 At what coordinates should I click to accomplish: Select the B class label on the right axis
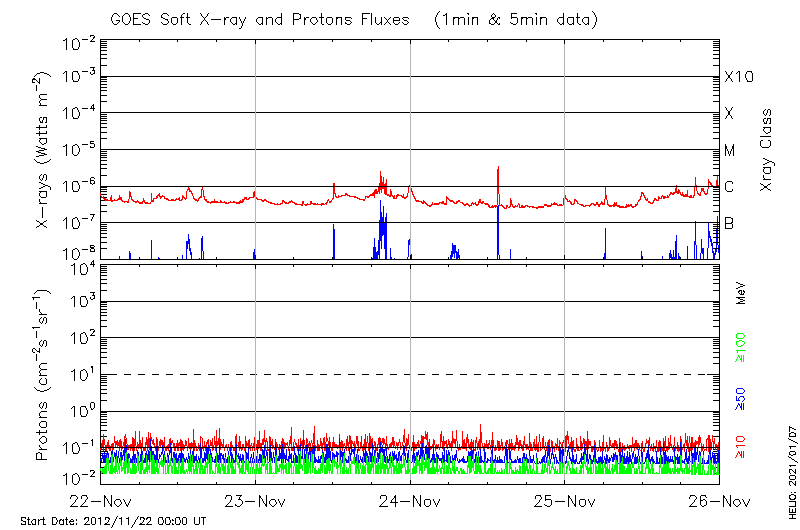point(729,223)
